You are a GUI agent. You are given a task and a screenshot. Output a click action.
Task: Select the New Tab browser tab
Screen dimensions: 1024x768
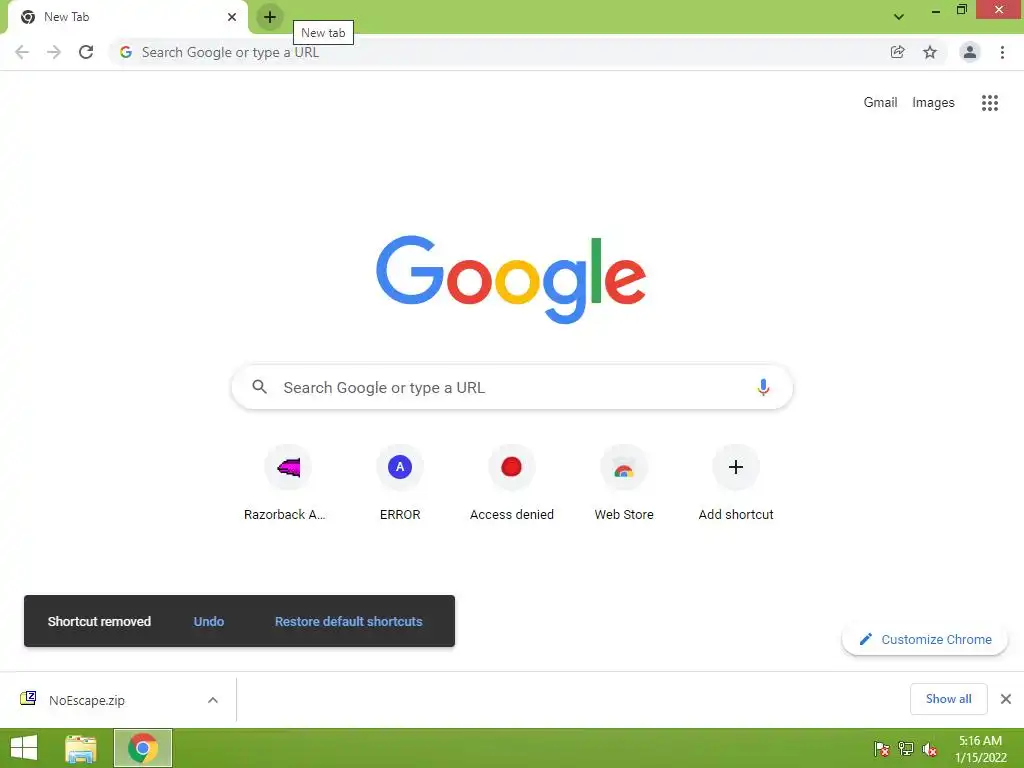[127, 17]
